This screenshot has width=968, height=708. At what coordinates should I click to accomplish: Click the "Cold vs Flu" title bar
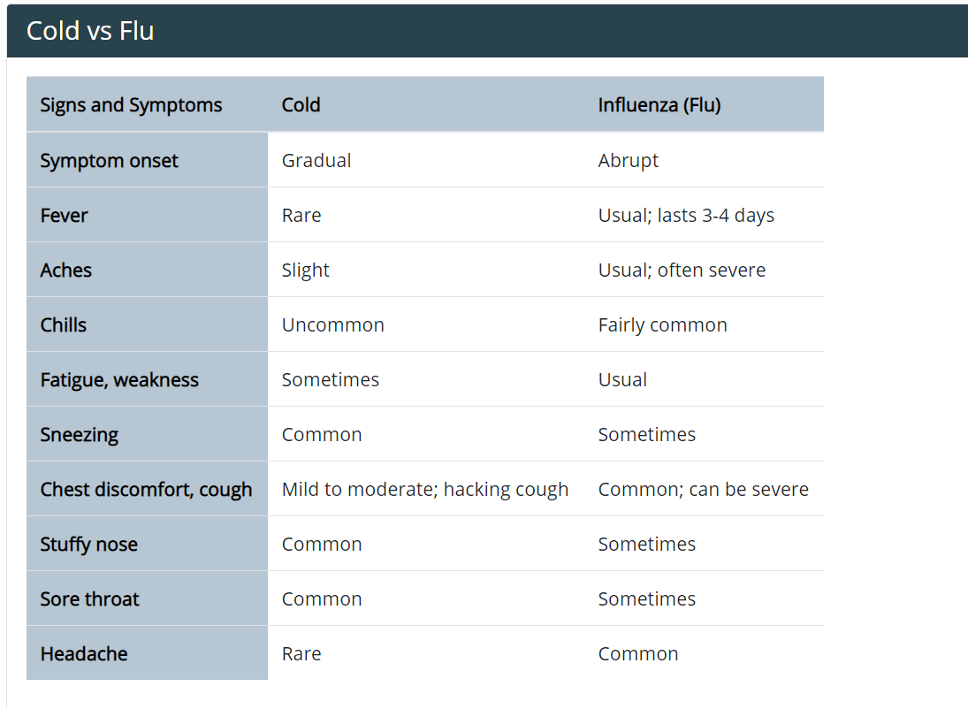(x=90, y=31)
